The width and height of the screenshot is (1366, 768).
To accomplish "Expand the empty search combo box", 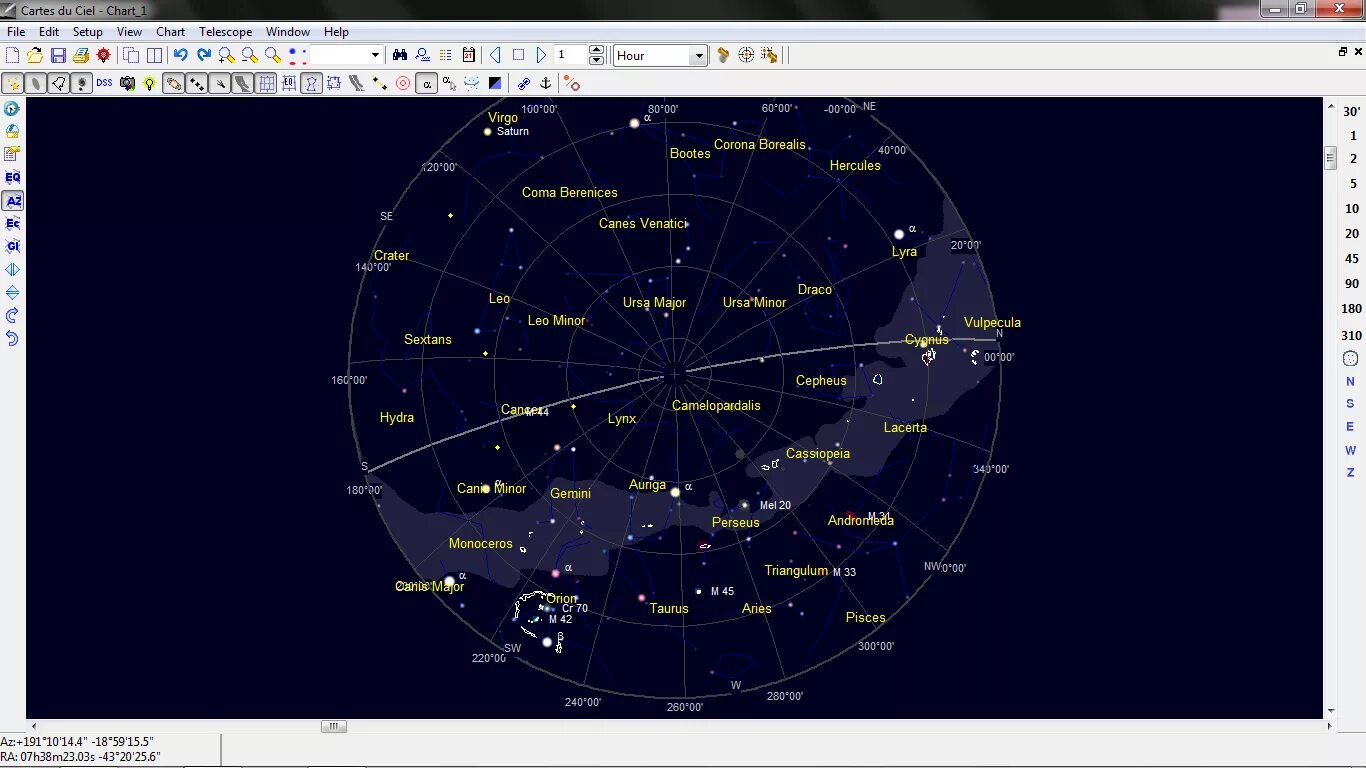I will click(x=375, y=55).
